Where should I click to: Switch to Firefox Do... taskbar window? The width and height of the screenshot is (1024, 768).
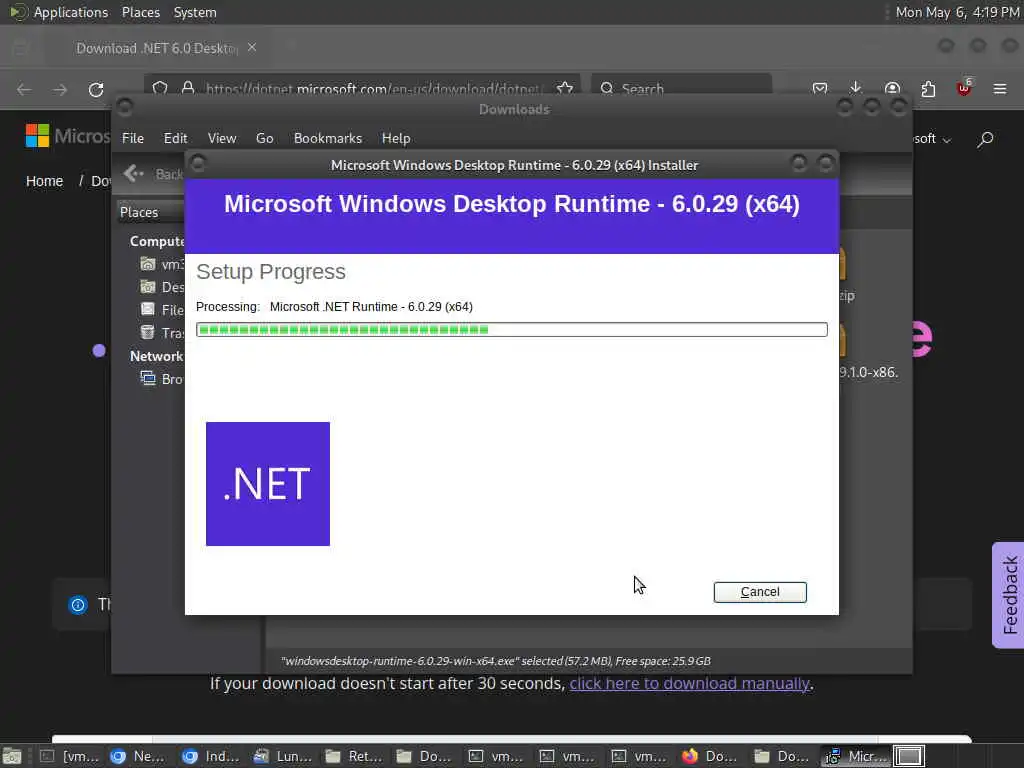711,756
